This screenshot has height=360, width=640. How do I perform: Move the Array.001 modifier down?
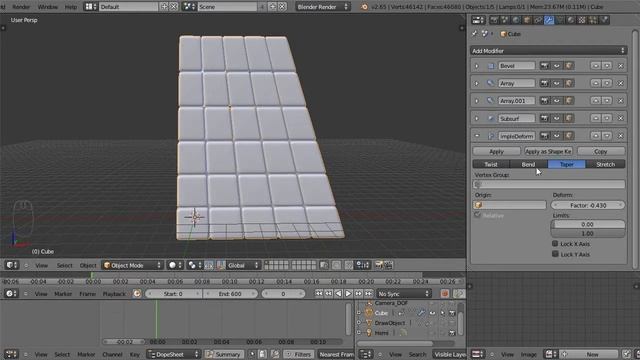click(607, 101)
